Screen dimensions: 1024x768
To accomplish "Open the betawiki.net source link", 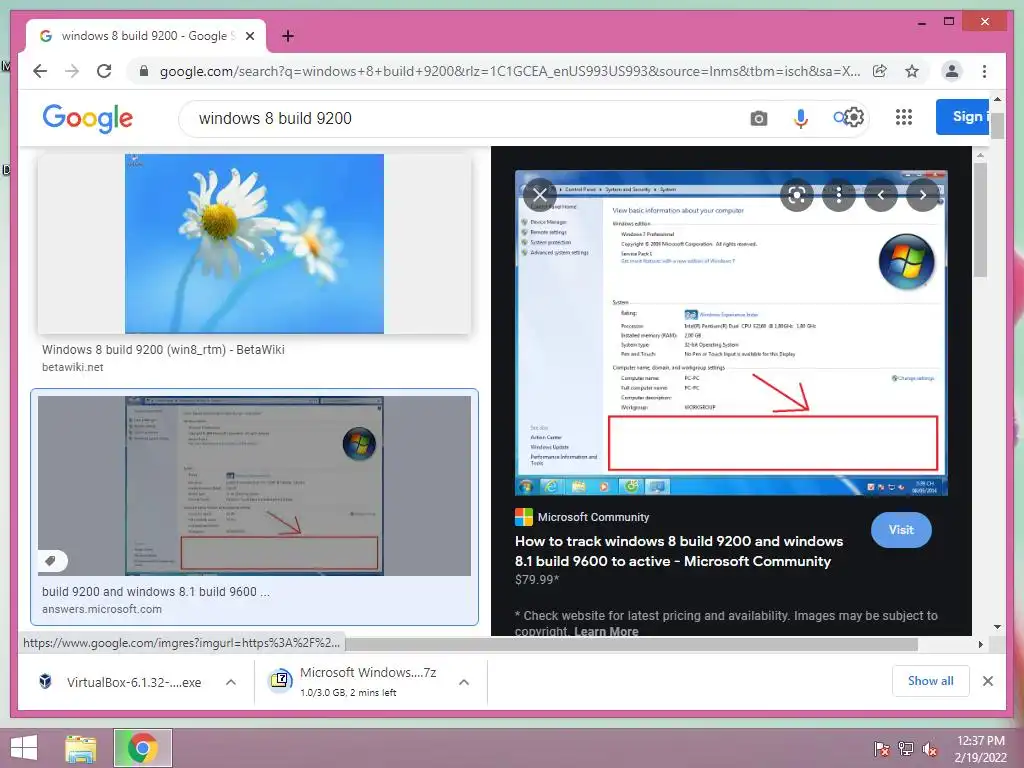I will tap(72, 367).
